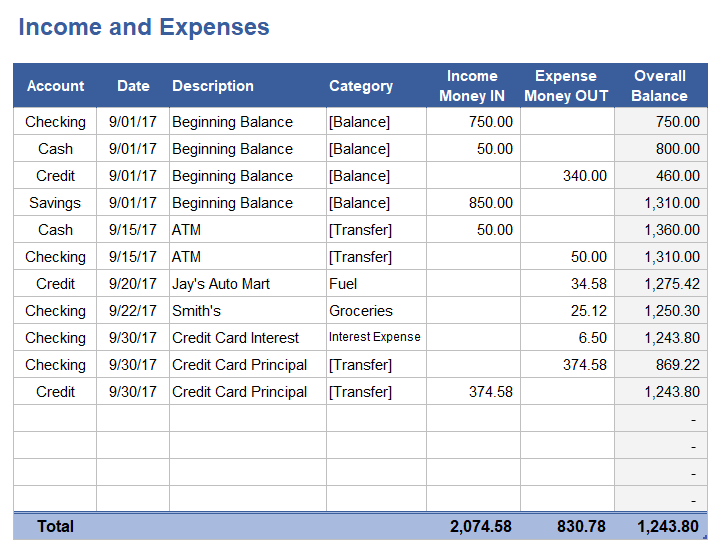721x553 pixels.
Task: Select the Jay's Auto Mart description cell
Action: pos(221,284)
